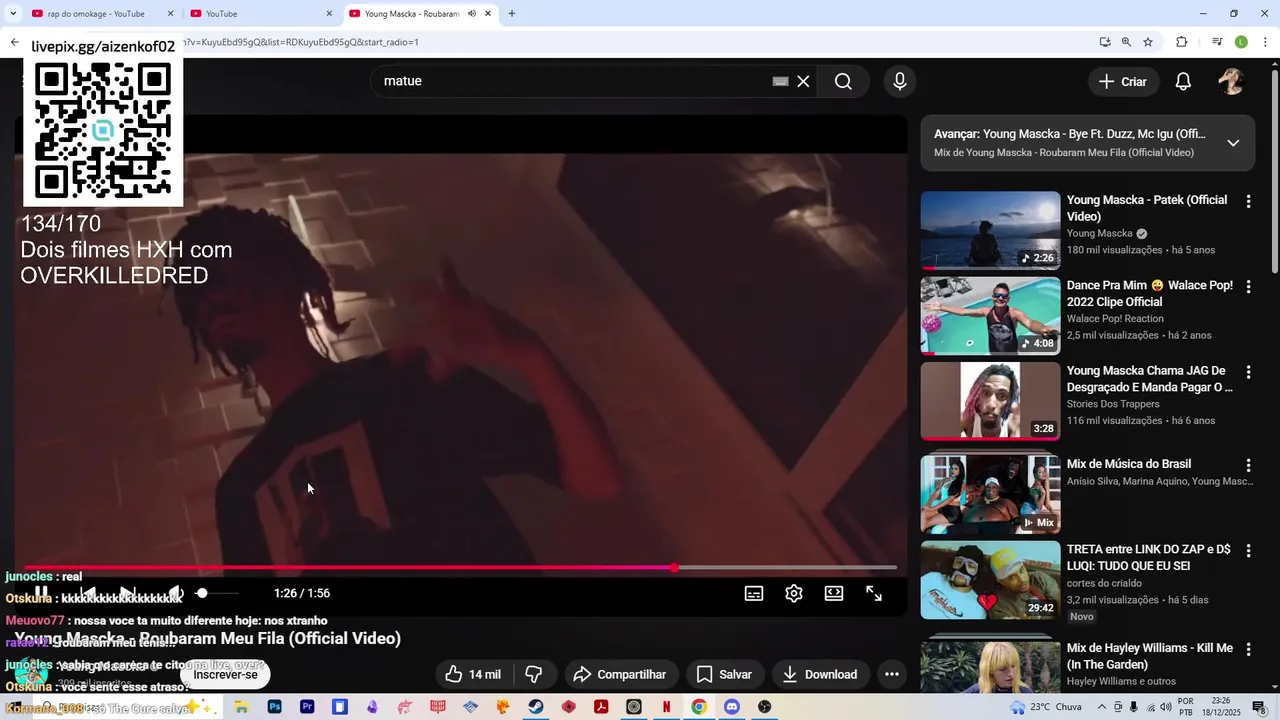Close the rap do omokage tab
Image resolution: width=1280 pixels, height=720 pixels.
[170, 14]
